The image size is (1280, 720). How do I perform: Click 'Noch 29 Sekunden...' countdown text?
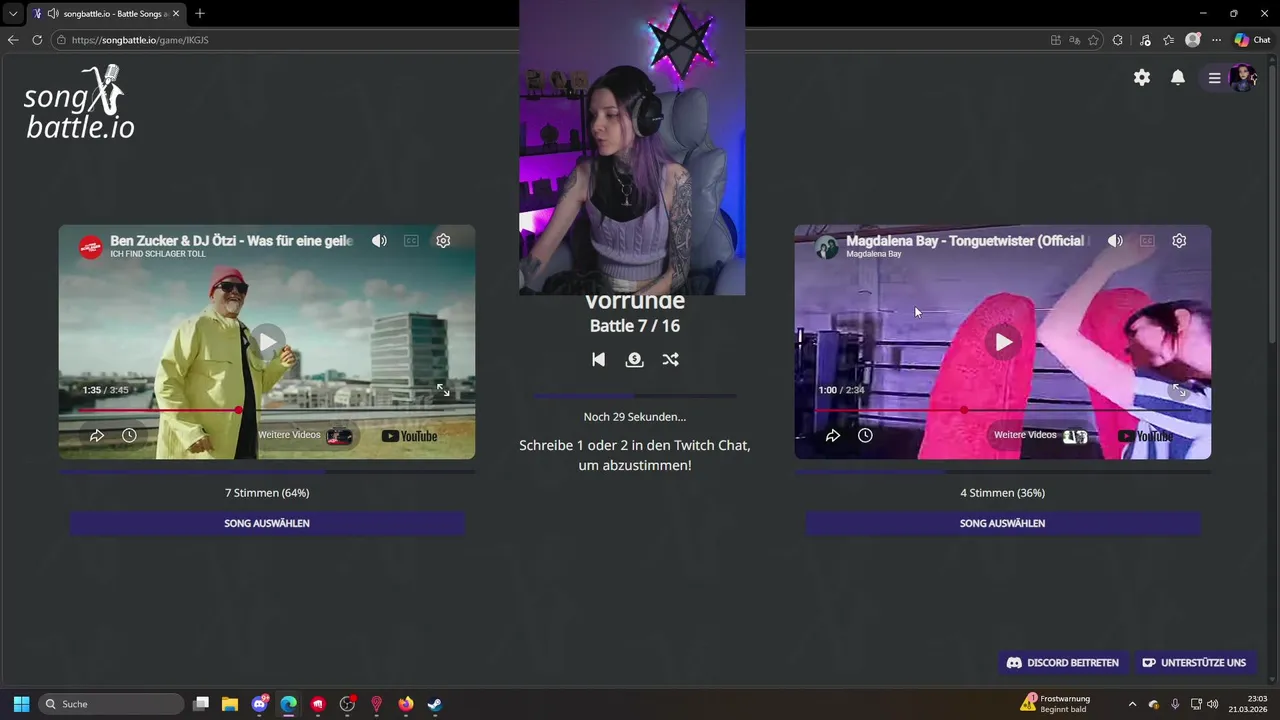tap(635, 417)
